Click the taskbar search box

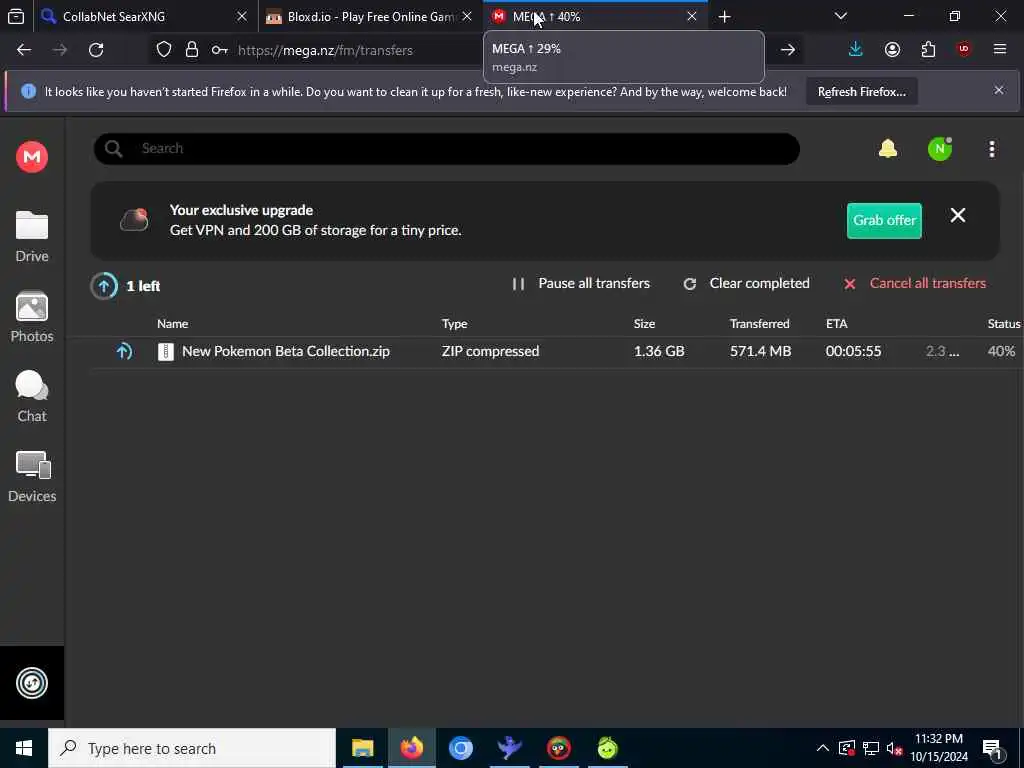click(x=192, y=748)
